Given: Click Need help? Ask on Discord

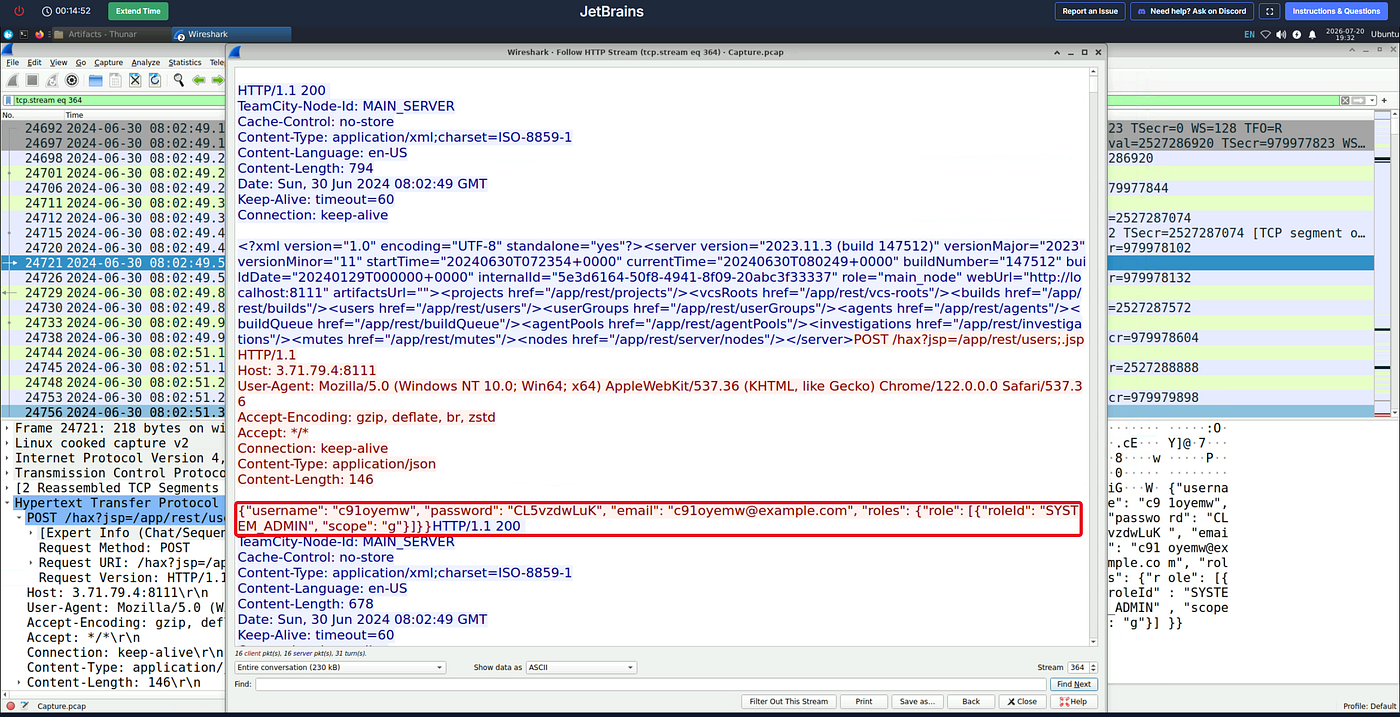Looking at the screenshot, I should (1192, 11).
